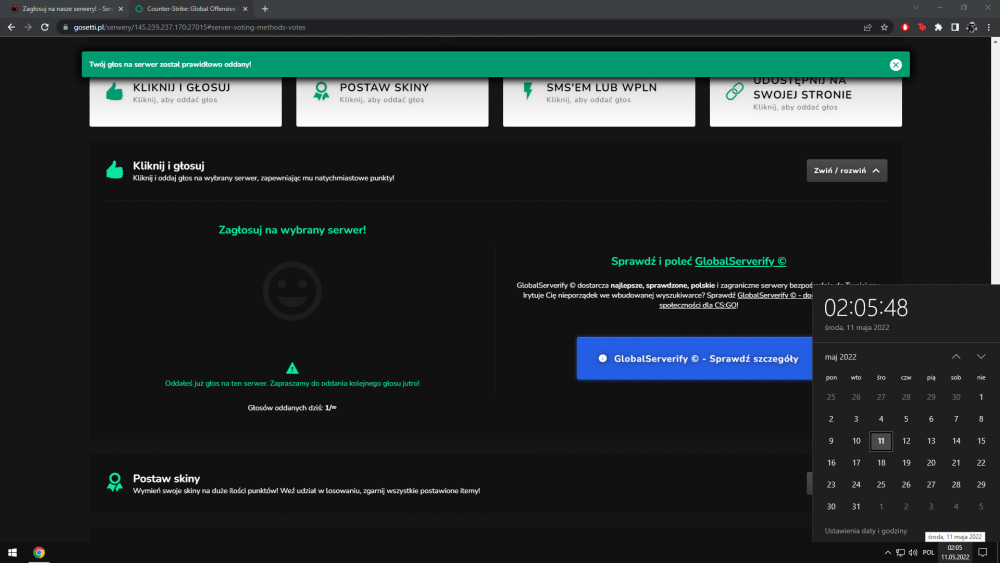Open the extensions puzzle piece menu
The image size is (1000, 563).
pyautogui.click(x=938, y=27)
